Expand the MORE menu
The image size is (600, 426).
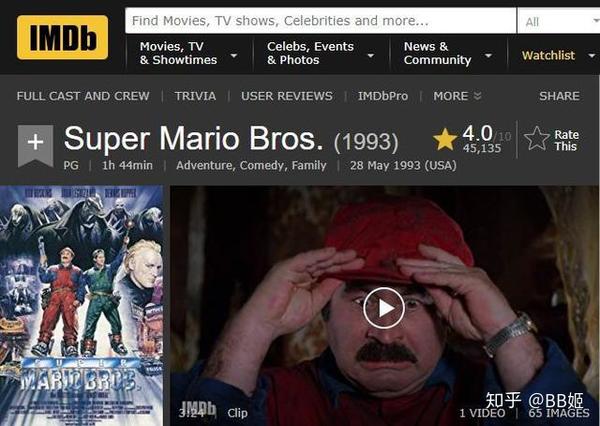coord(457,96)
